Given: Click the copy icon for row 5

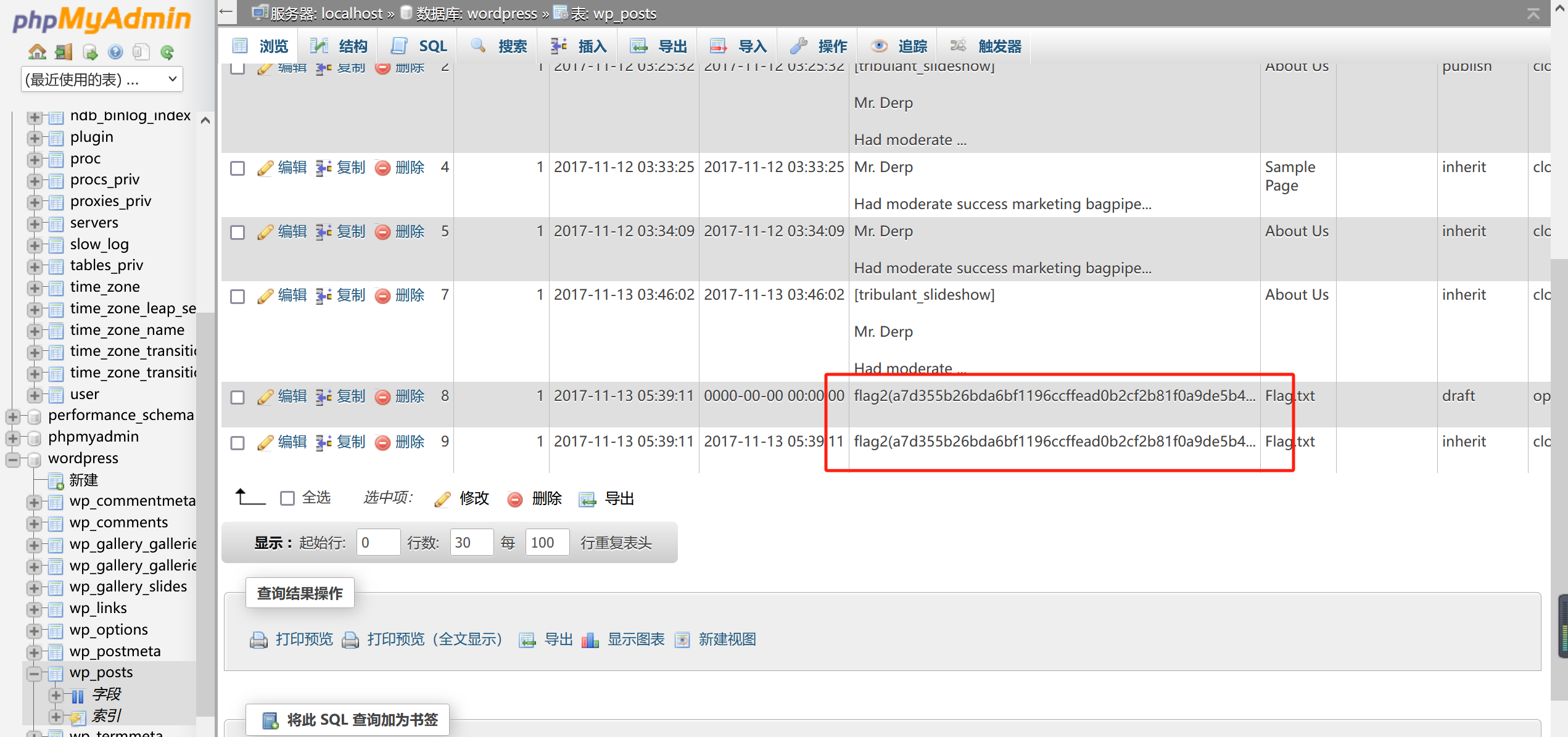Looking at the screenshot, I should (x=324, y=232).
